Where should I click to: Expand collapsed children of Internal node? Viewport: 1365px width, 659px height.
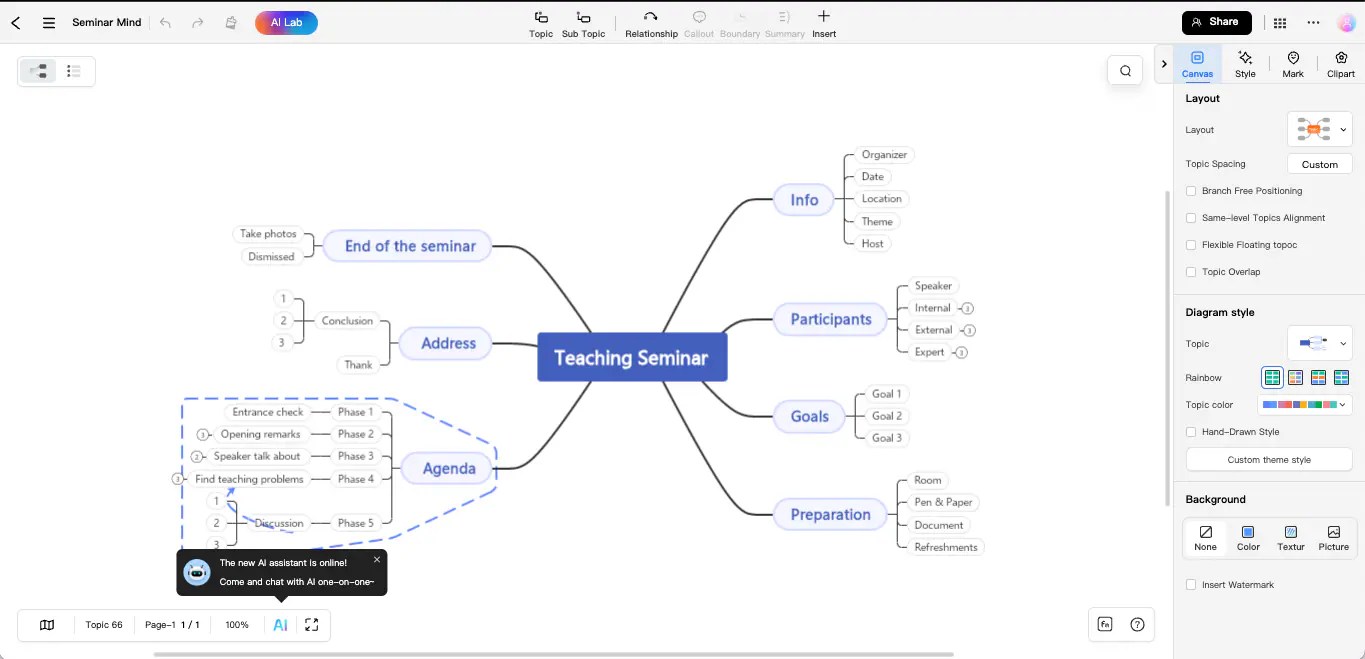pos(968,309)
